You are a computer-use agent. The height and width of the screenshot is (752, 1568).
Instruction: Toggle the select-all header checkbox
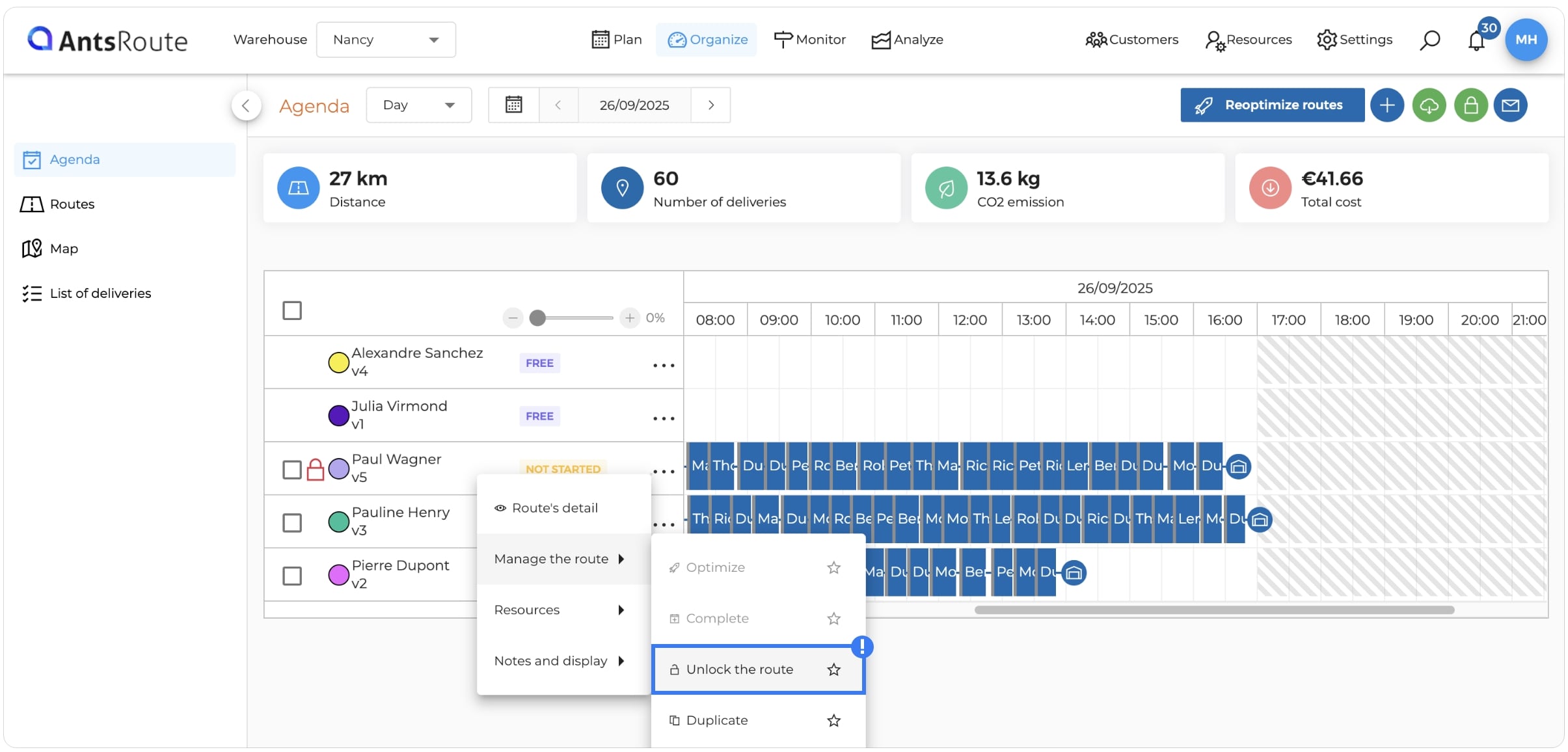(292, 311)
